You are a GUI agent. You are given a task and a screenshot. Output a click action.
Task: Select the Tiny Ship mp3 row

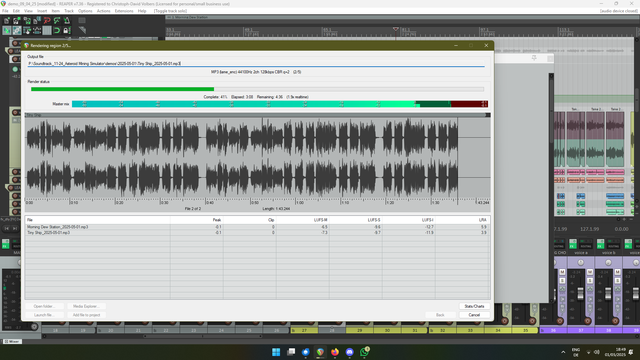point(257,233)
